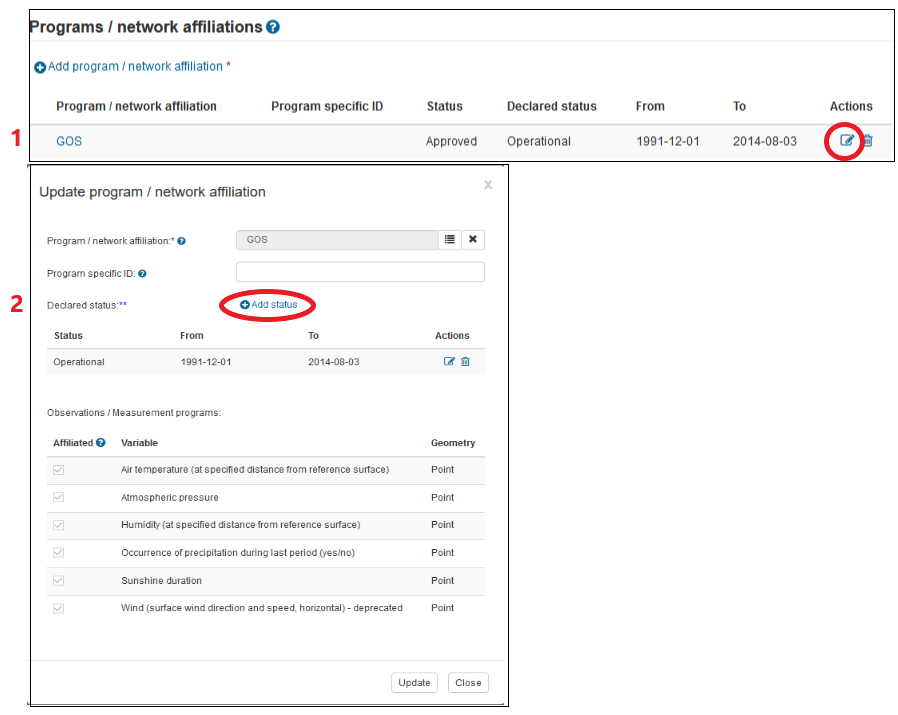Image resolution: width=898 pixels, height=715 pixels.
Task: Click the Sunshine duration variable text
Action: 161,580
